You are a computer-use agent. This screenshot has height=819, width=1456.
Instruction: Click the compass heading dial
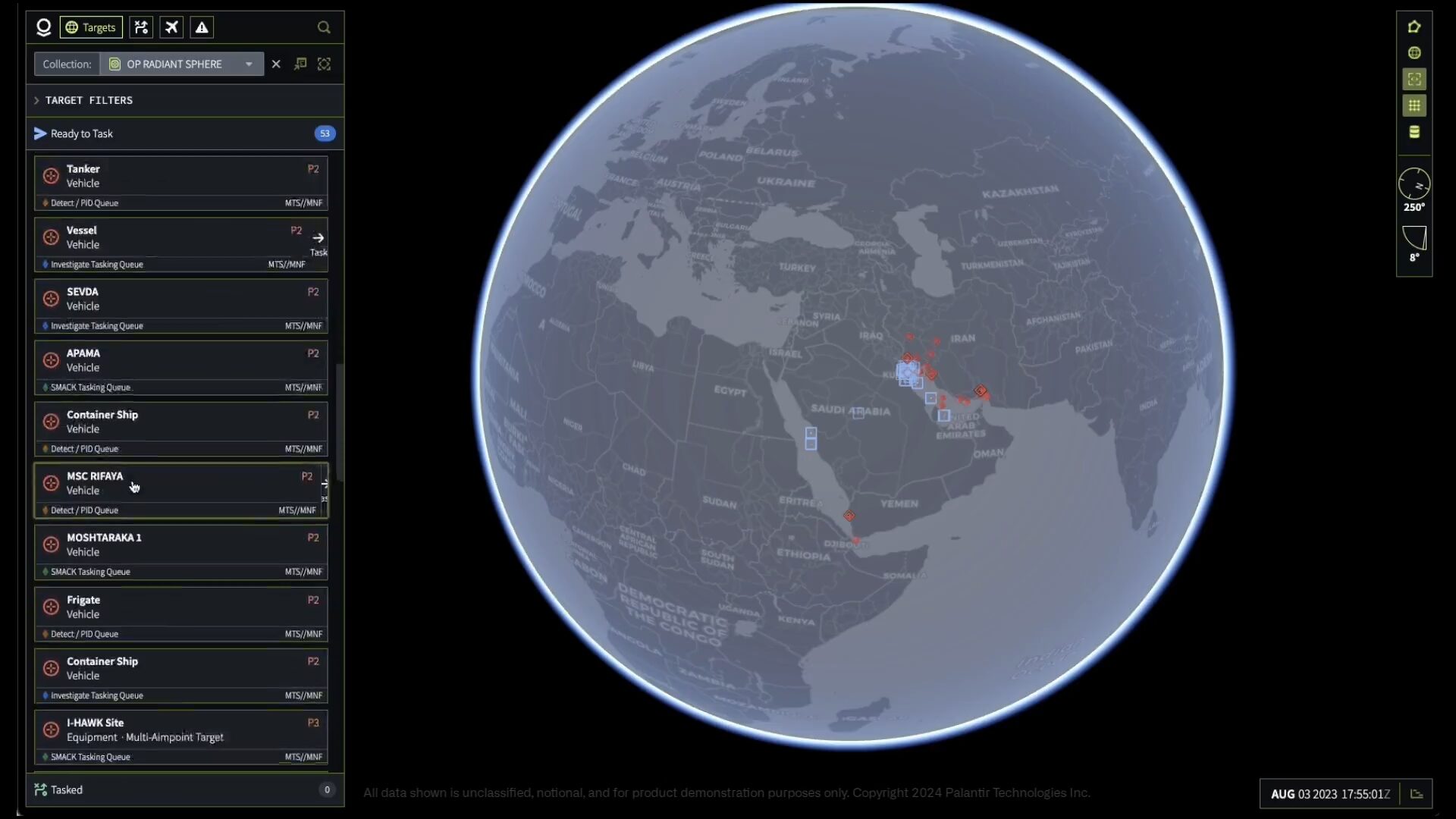tap(1414, 184)
